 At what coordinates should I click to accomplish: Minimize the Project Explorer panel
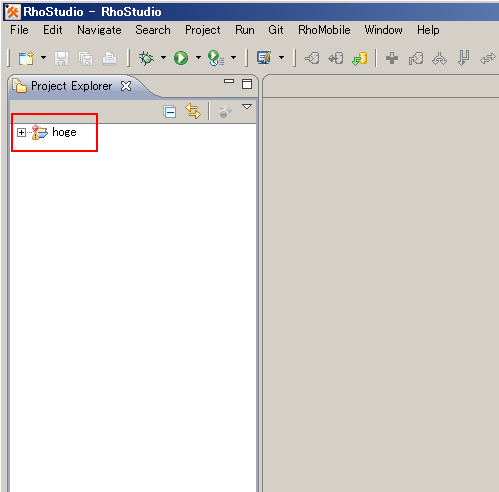[229, 81]
